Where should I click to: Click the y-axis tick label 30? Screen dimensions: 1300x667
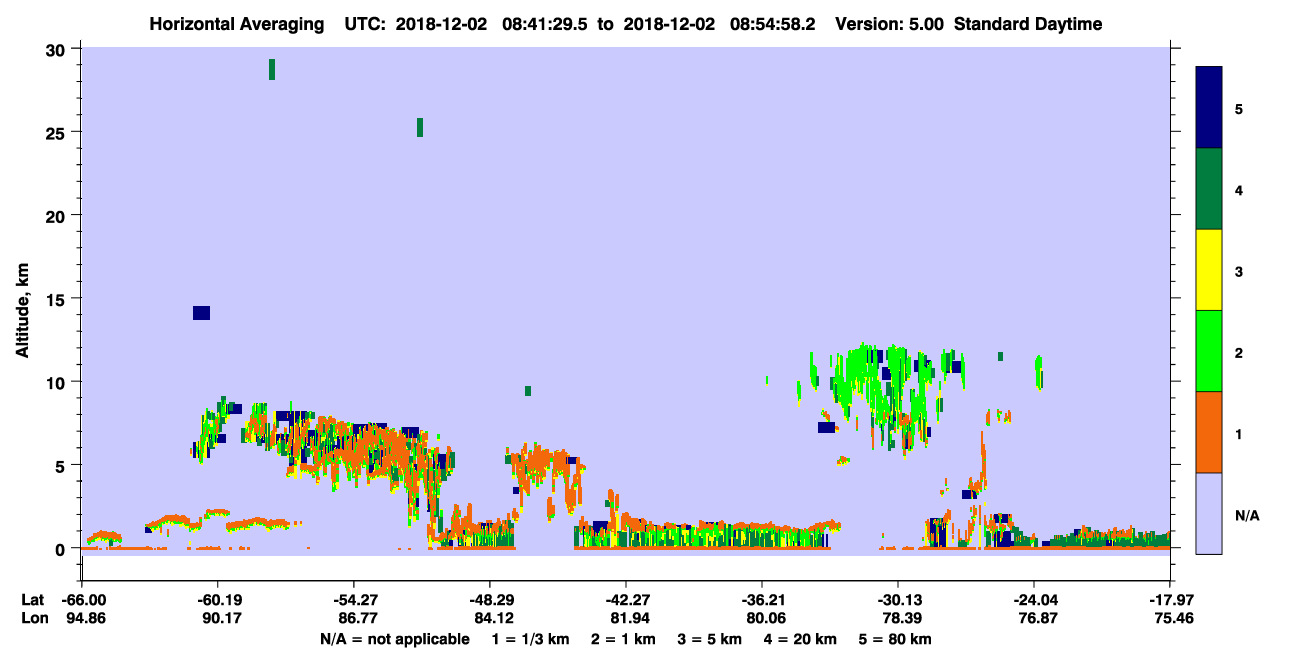58,49
